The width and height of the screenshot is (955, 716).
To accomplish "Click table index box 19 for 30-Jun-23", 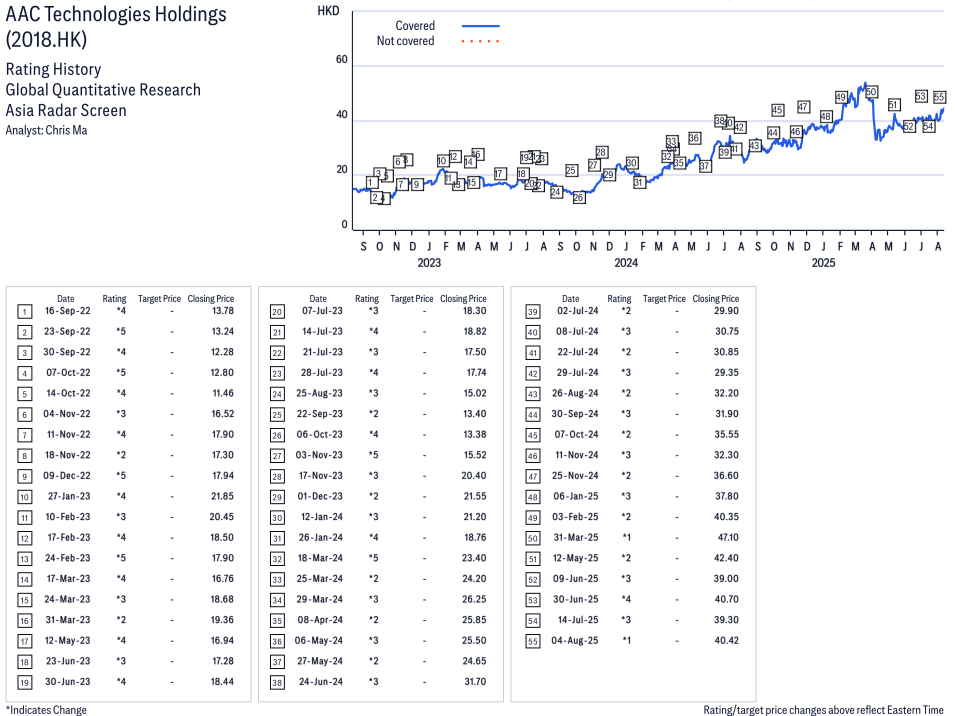I will (24, 683).
